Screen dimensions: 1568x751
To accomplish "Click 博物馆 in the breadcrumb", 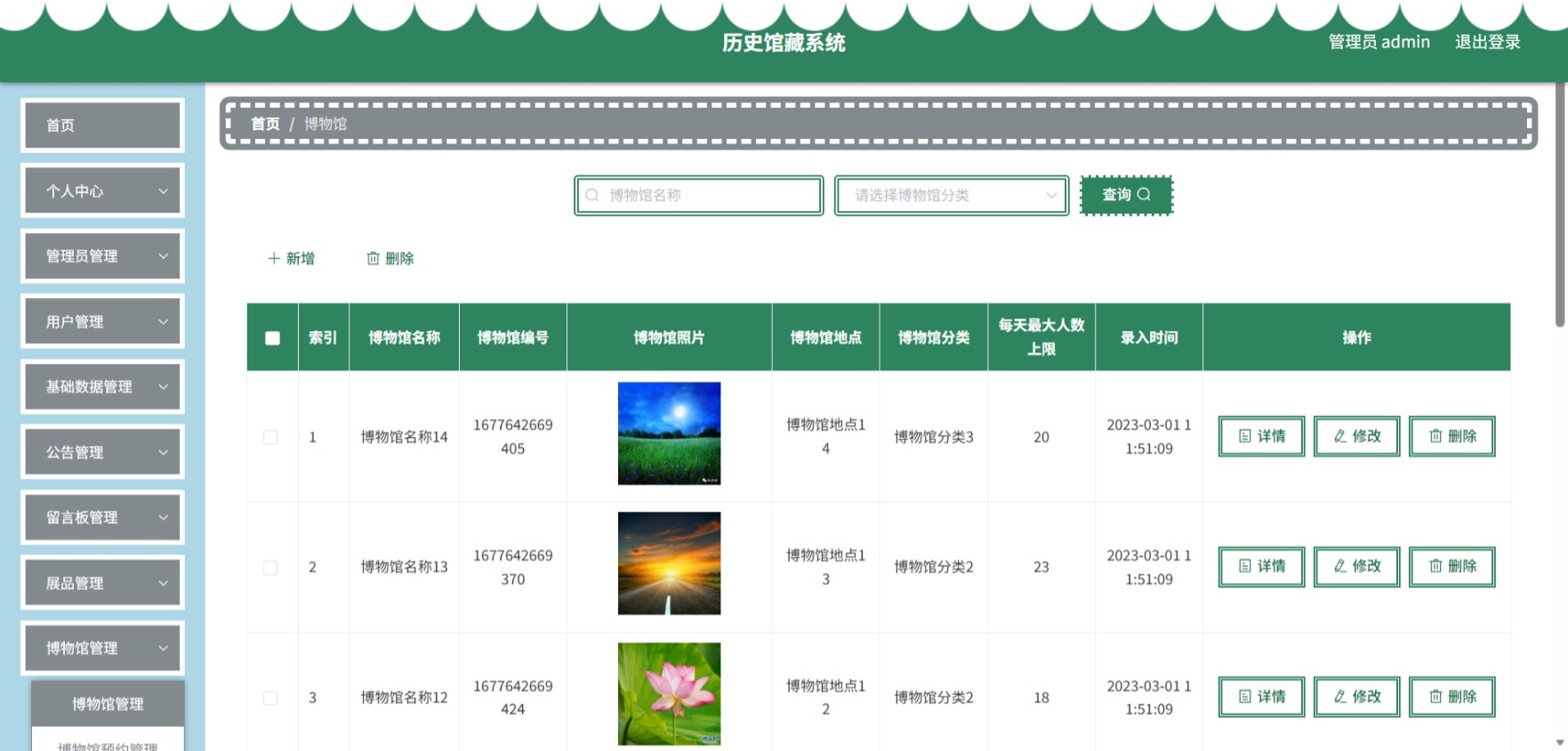I will 326,124.
